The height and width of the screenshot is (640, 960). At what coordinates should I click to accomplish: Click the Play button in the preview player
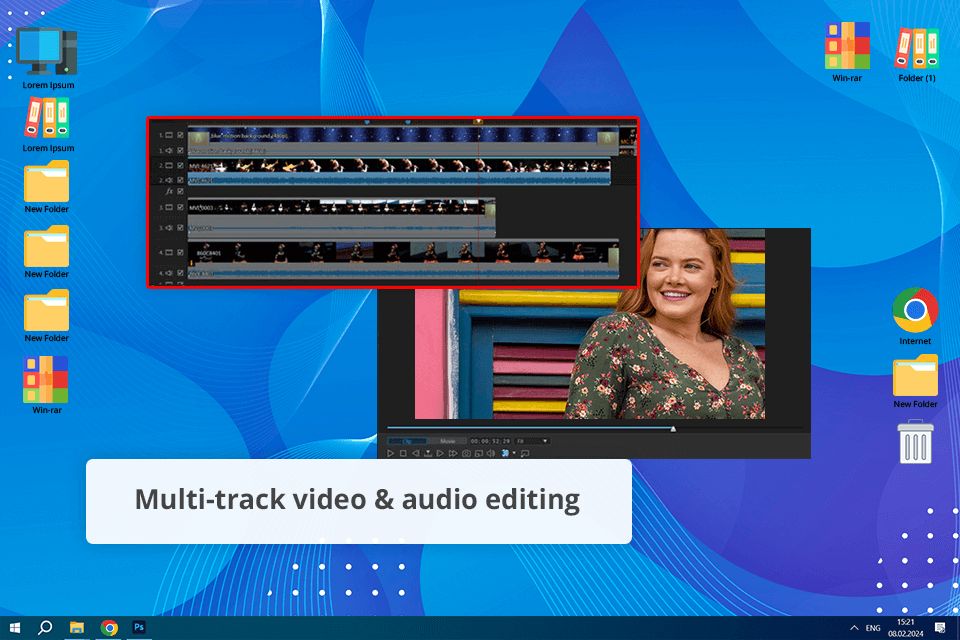pyautogui.click(x=391, y=454)
